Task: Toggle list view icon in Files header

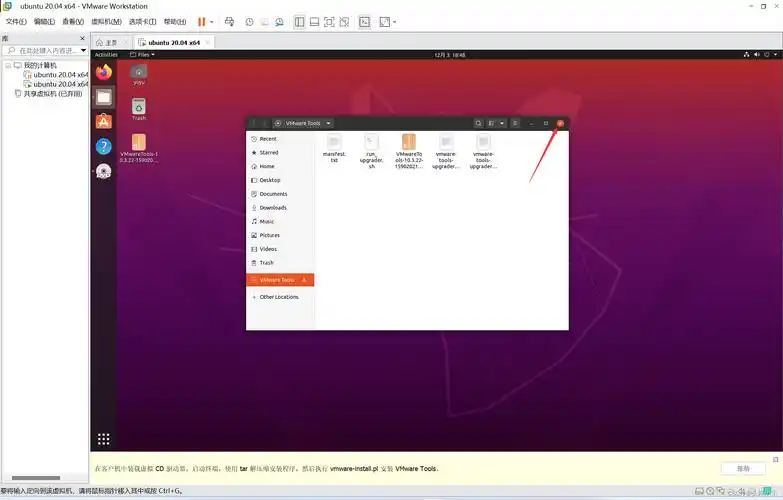Action: tap(491, 123)
